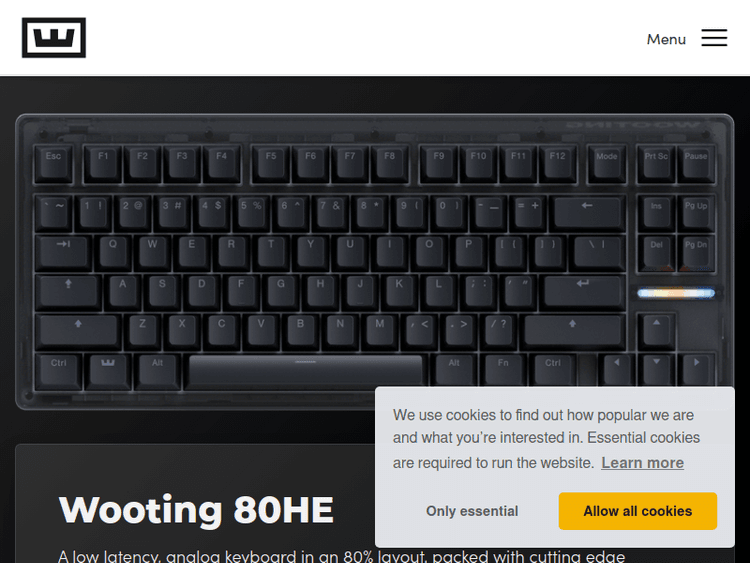Click the Esc key on keyboard image
Image resolution: width=750 pixels, height=563 pixels.
(x=53, y=164)
